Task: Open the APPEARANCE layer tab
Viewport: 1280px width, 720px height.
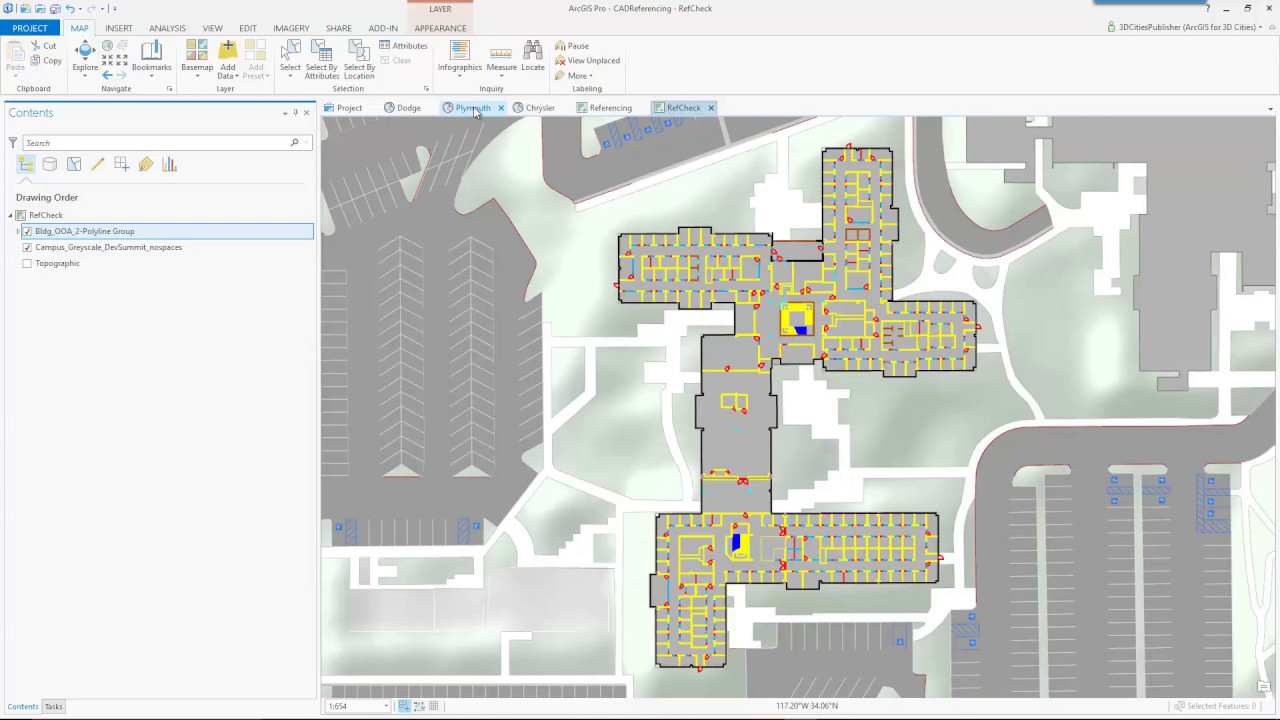Action: click(x=440, y=28)
